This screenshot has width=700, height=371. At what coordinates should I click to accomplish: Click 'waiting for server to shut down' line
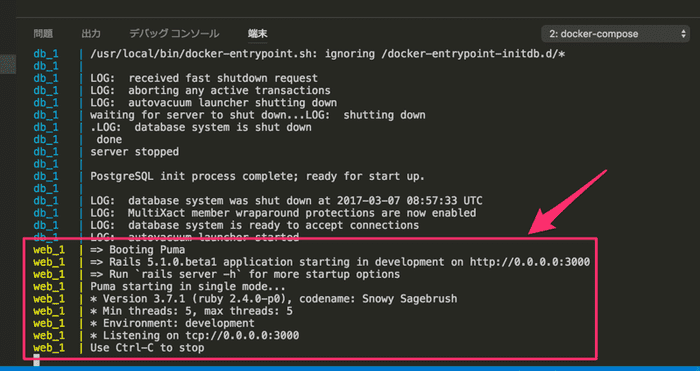(258, 115)
